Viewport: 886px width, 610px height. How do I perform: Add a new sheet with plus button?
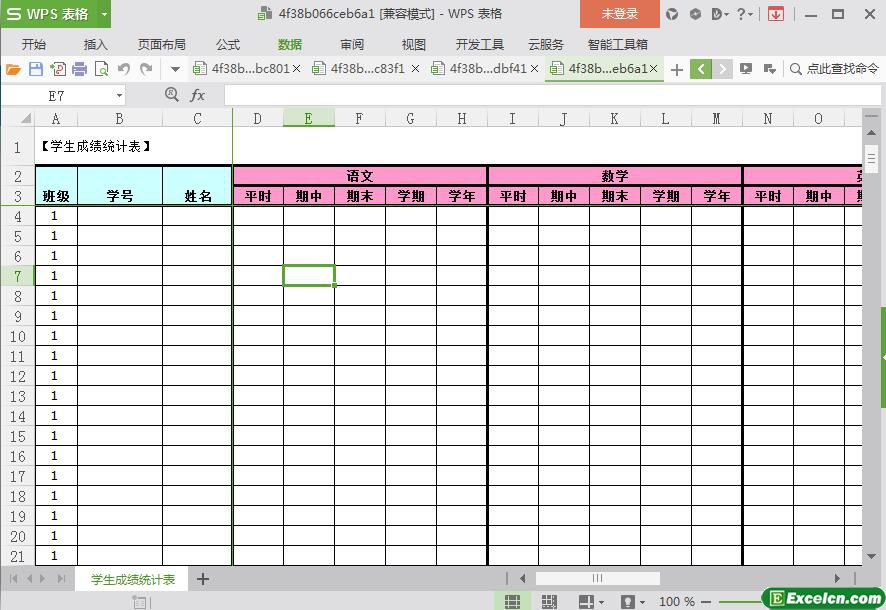point(203,579)
